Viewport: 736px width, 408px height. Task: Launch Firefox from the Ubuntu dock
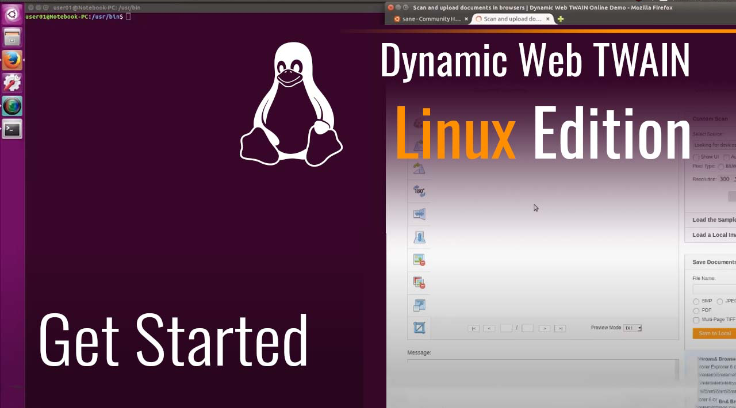coord(12,60)
